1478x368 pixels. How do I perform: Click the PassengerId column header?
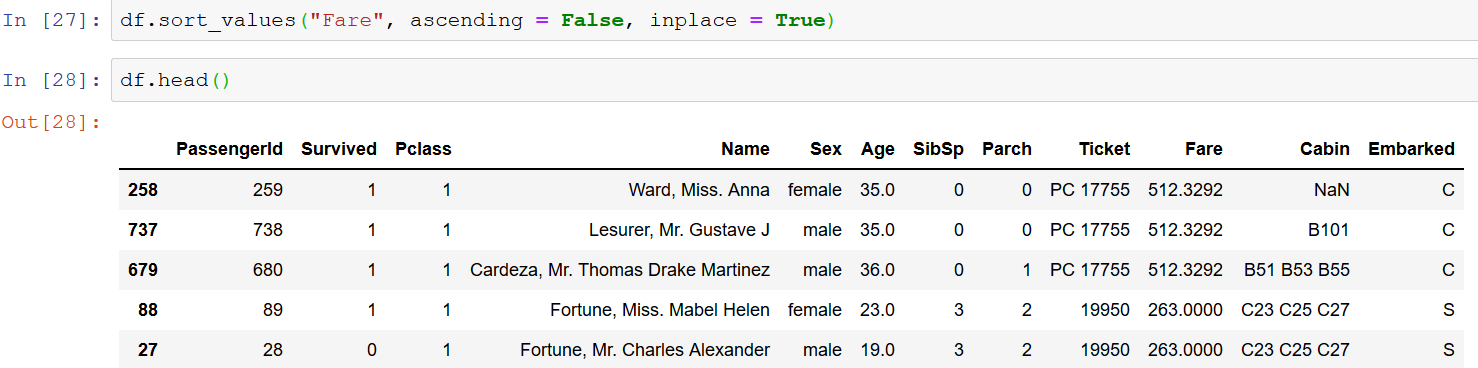[229, 149]
